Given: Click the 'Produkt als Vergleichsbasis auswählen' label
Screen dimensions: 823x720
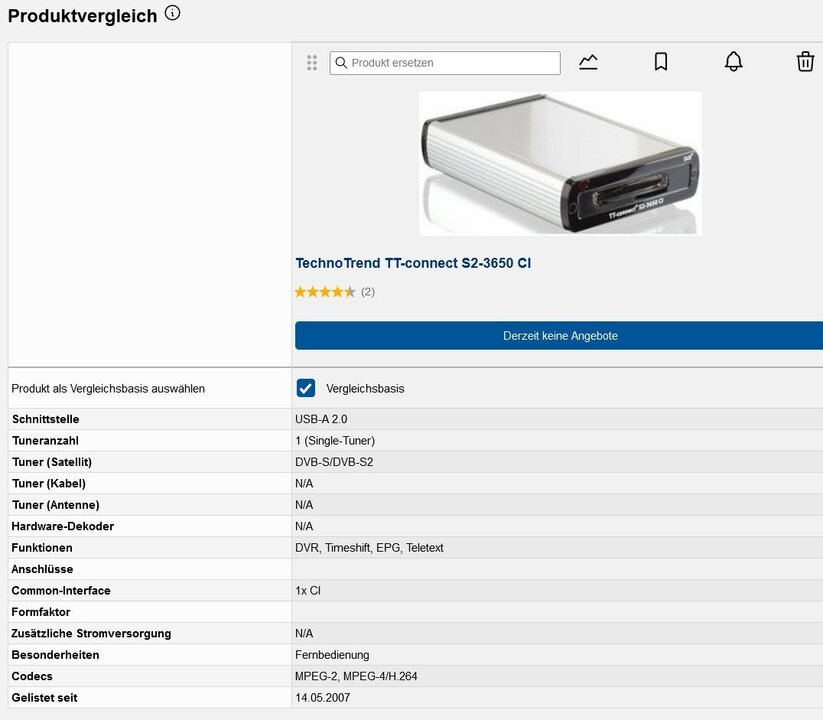Looking at the screenshot, I should pos(108,389).
